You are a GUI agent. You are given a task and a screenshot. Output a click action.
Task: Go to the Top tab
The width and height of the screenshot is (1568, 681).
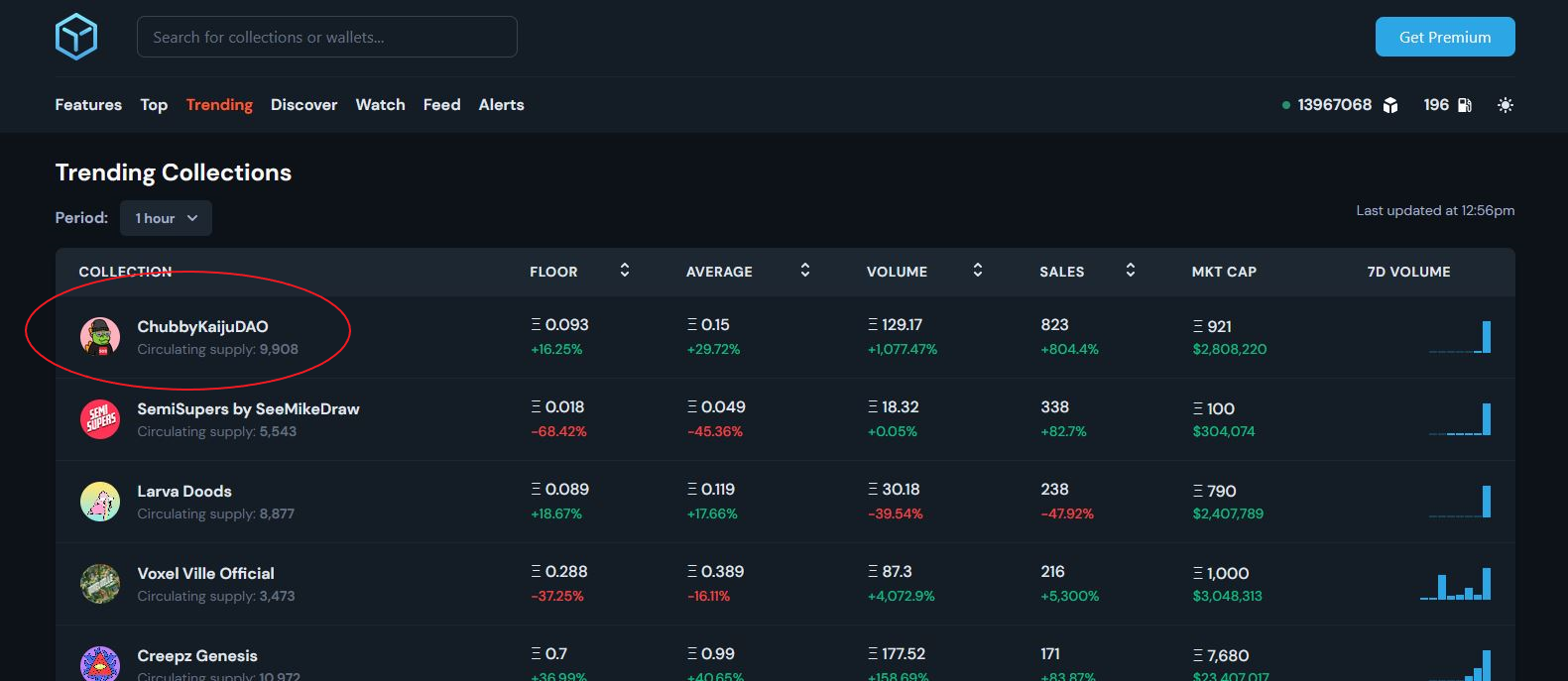(154, 105)
